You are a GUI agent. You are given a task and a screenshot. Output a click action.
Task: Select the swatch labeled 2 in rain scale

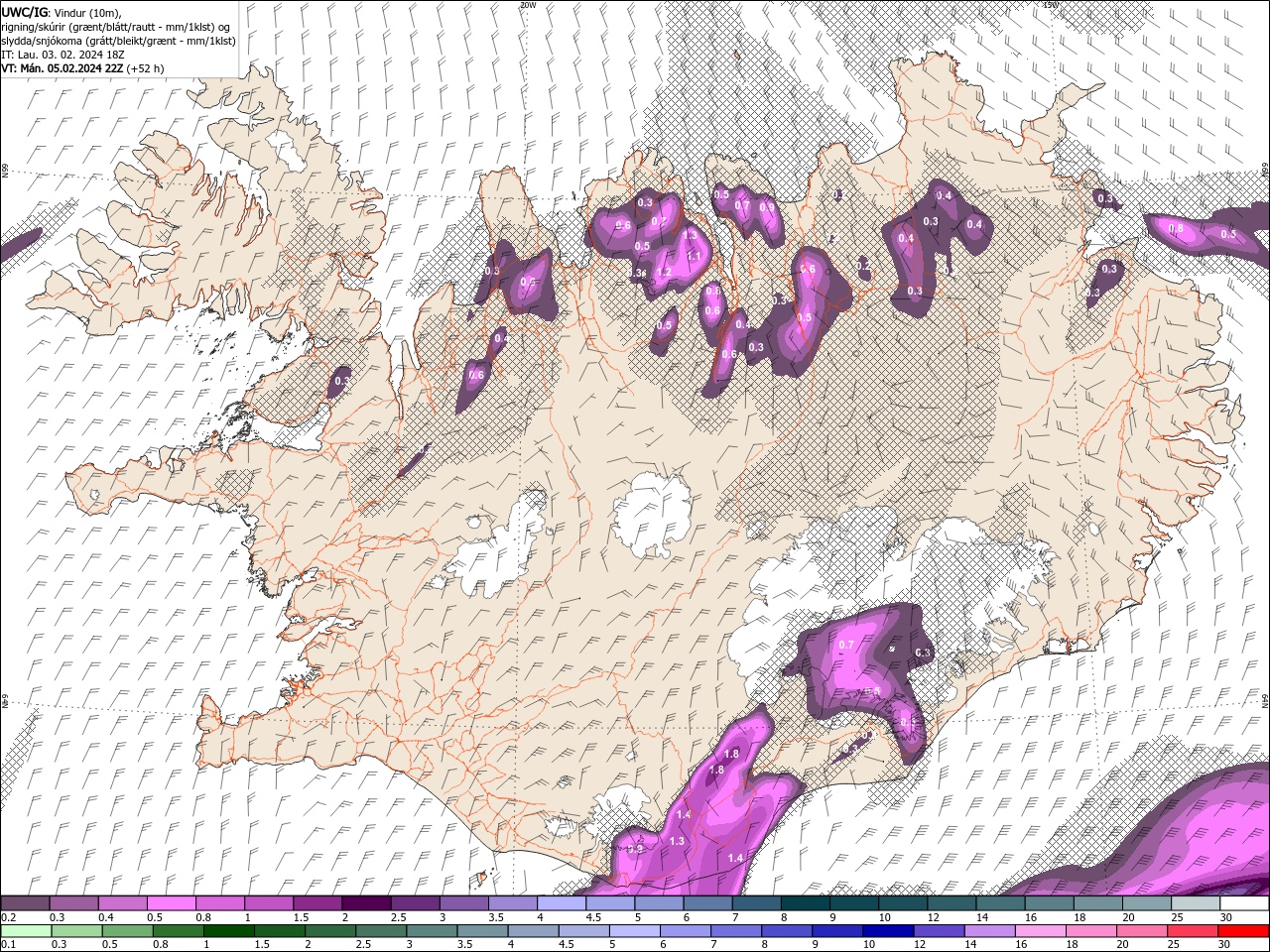coord(330,931)
